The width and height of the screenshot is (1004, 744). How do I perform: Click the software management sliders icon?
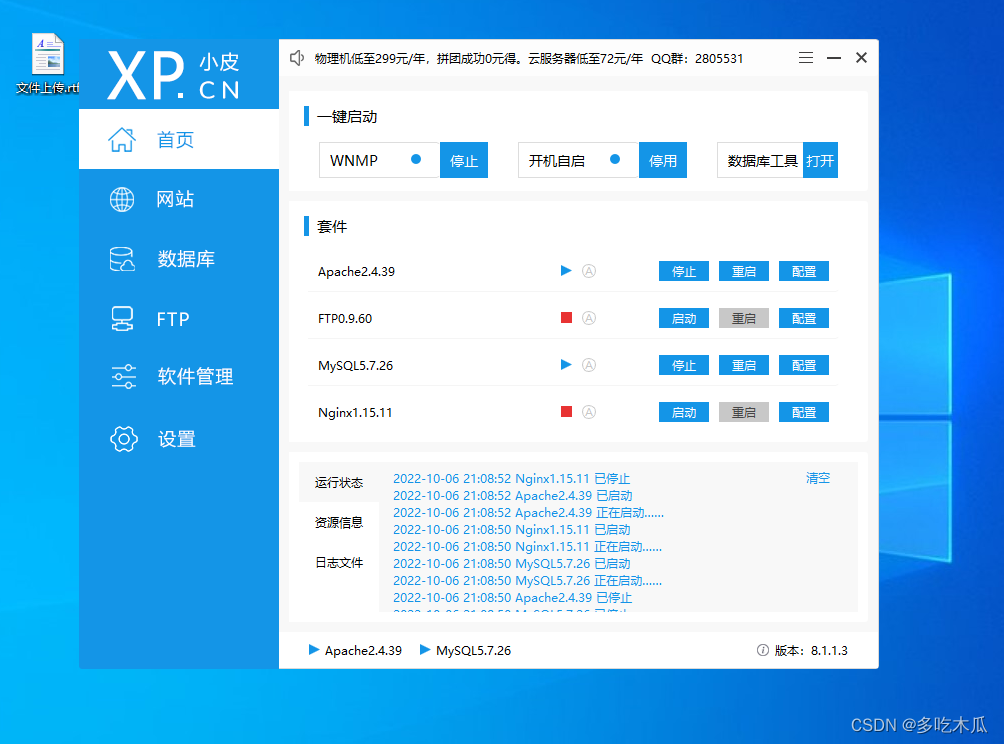124,376
